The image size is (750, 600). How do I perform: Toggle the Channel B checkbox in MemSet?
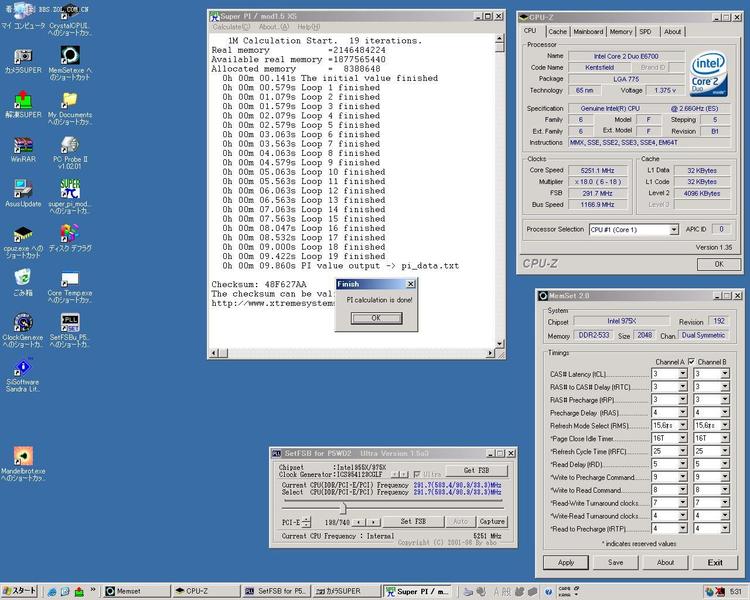coord(691,362)
